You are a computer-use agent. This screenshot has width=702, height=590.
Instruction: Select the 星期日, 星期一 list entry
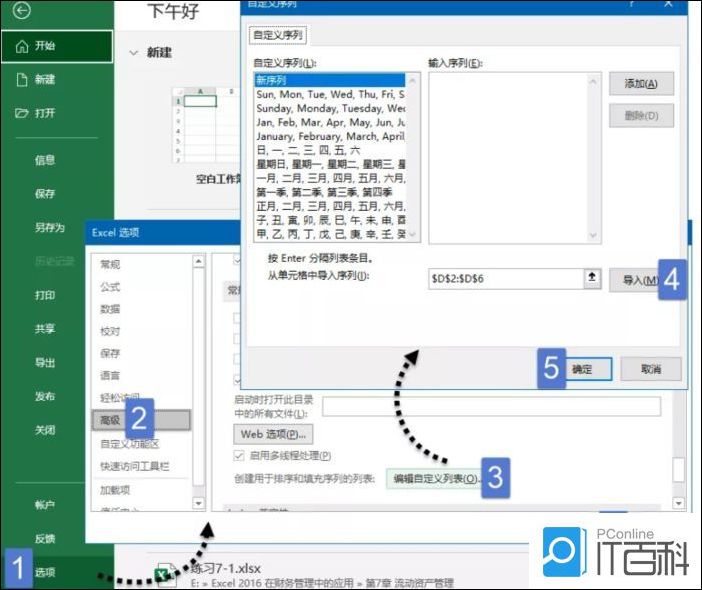[330, 164]
